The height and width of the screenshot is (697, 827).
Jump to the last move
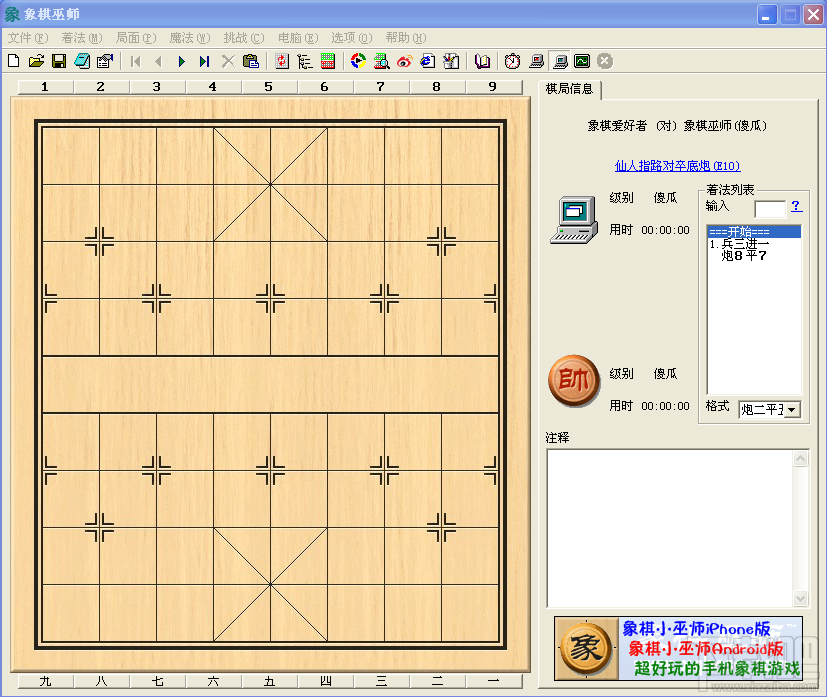(x=205, y=61)
